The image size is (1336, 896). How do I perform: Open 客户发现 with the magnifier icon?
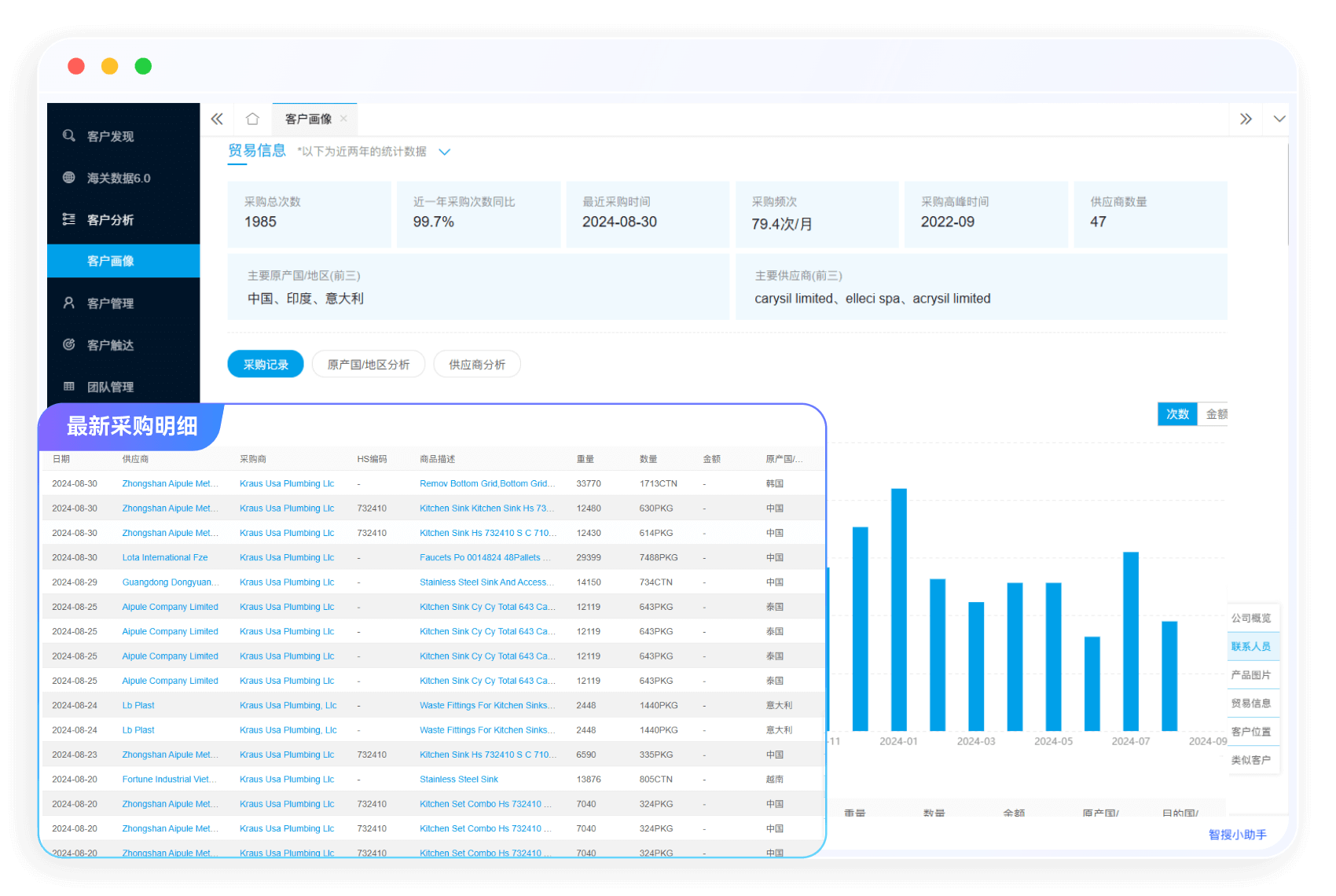coord(69,136)
